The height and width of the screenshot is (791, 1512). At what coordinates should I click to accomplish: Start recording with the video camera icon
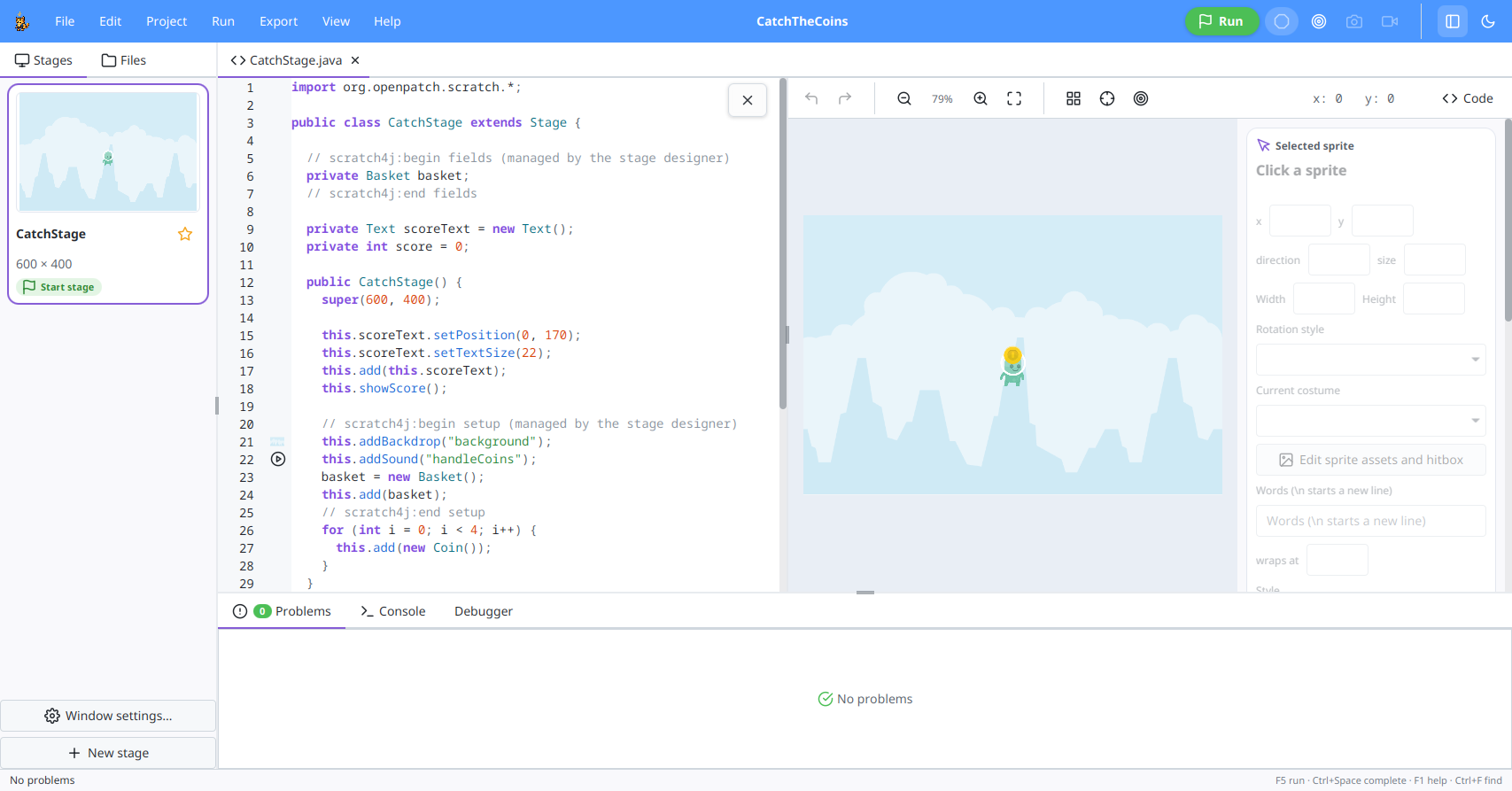point(1390,21)
